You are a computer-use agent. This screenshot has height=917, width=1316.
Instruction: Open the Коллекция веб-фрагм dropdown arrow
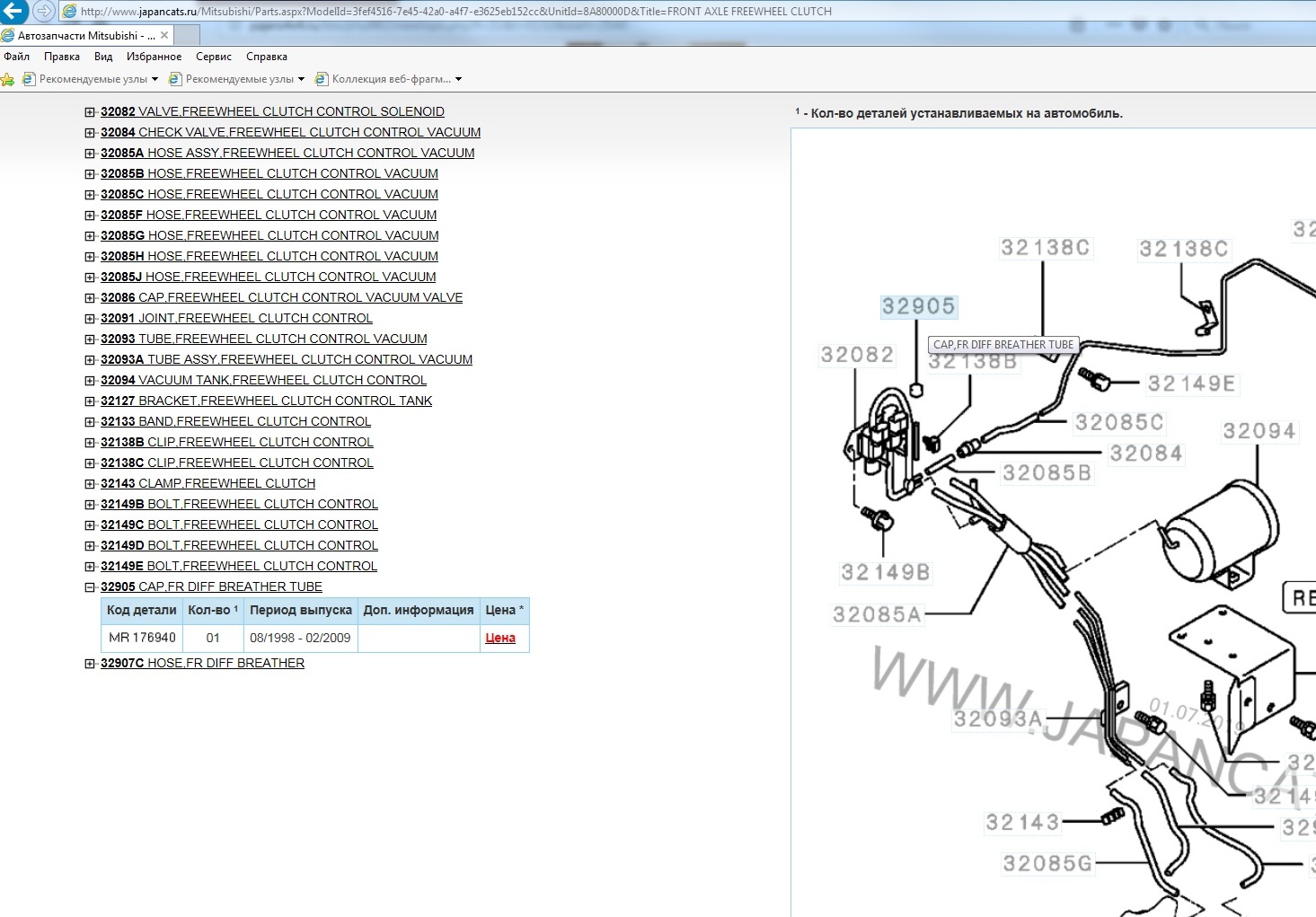click(459, 79)
